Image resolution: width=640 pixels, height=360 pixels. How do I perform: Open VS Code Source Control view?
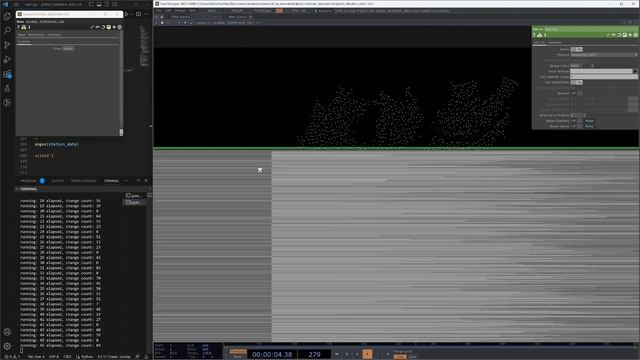pos(7,45)
